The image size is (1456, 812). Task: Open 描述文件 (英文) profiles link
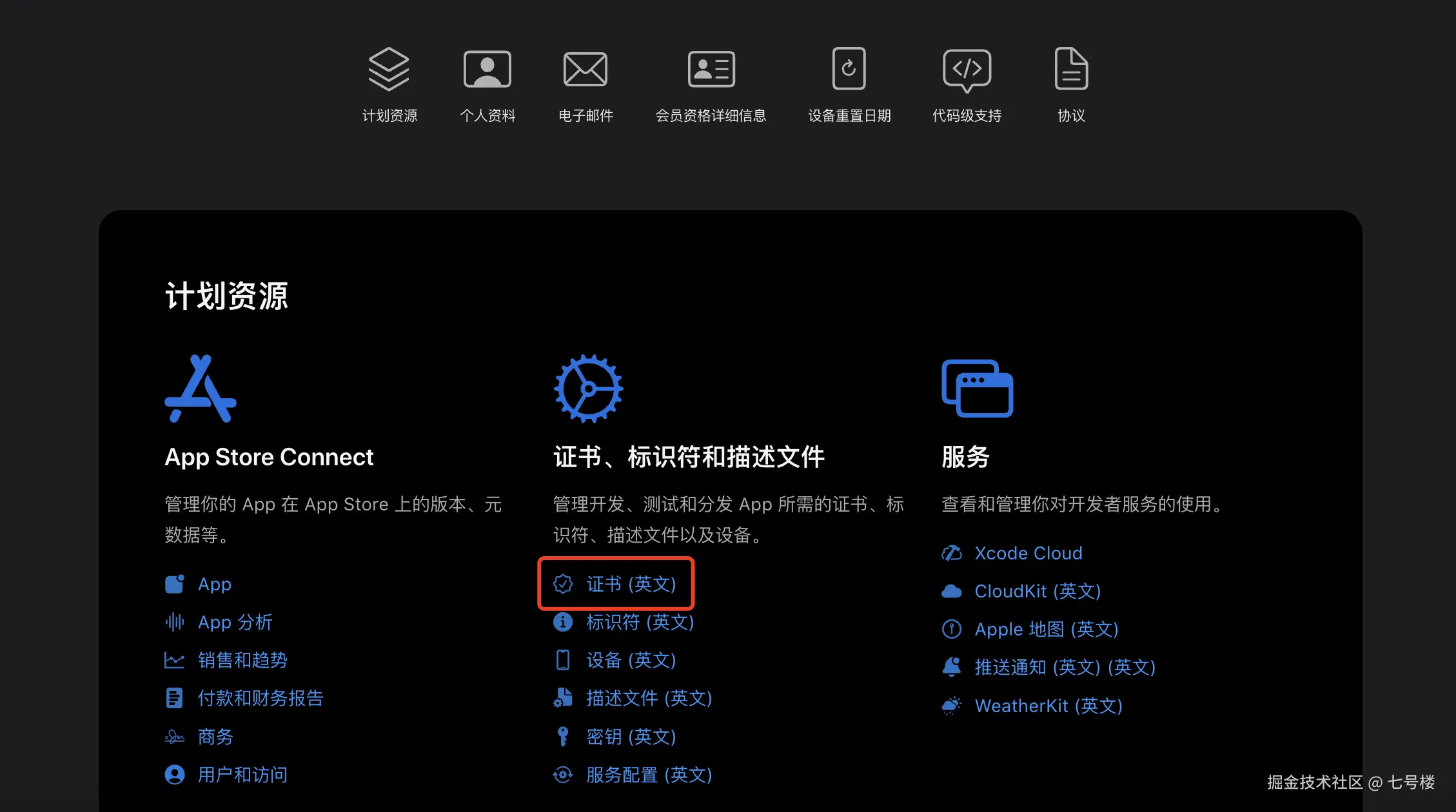648,698
